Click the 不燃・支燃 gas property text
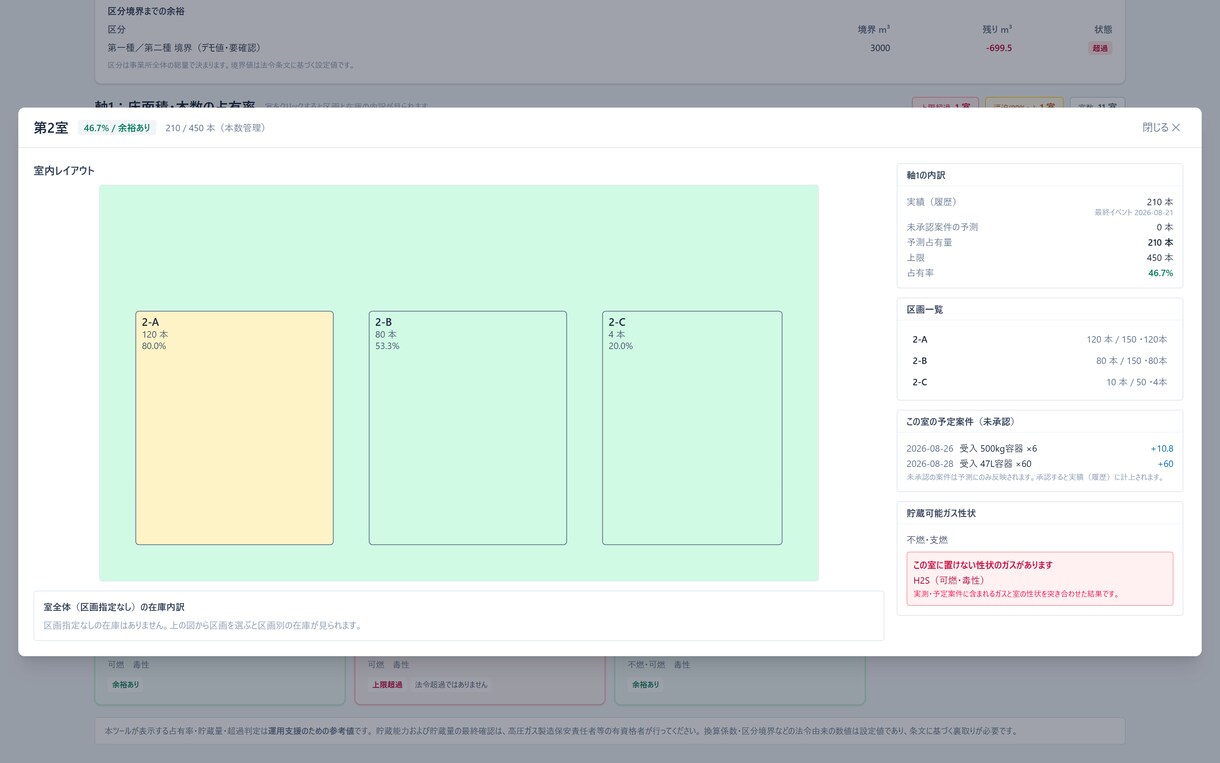Screen dimensions: 1220x763 (927, 540)
